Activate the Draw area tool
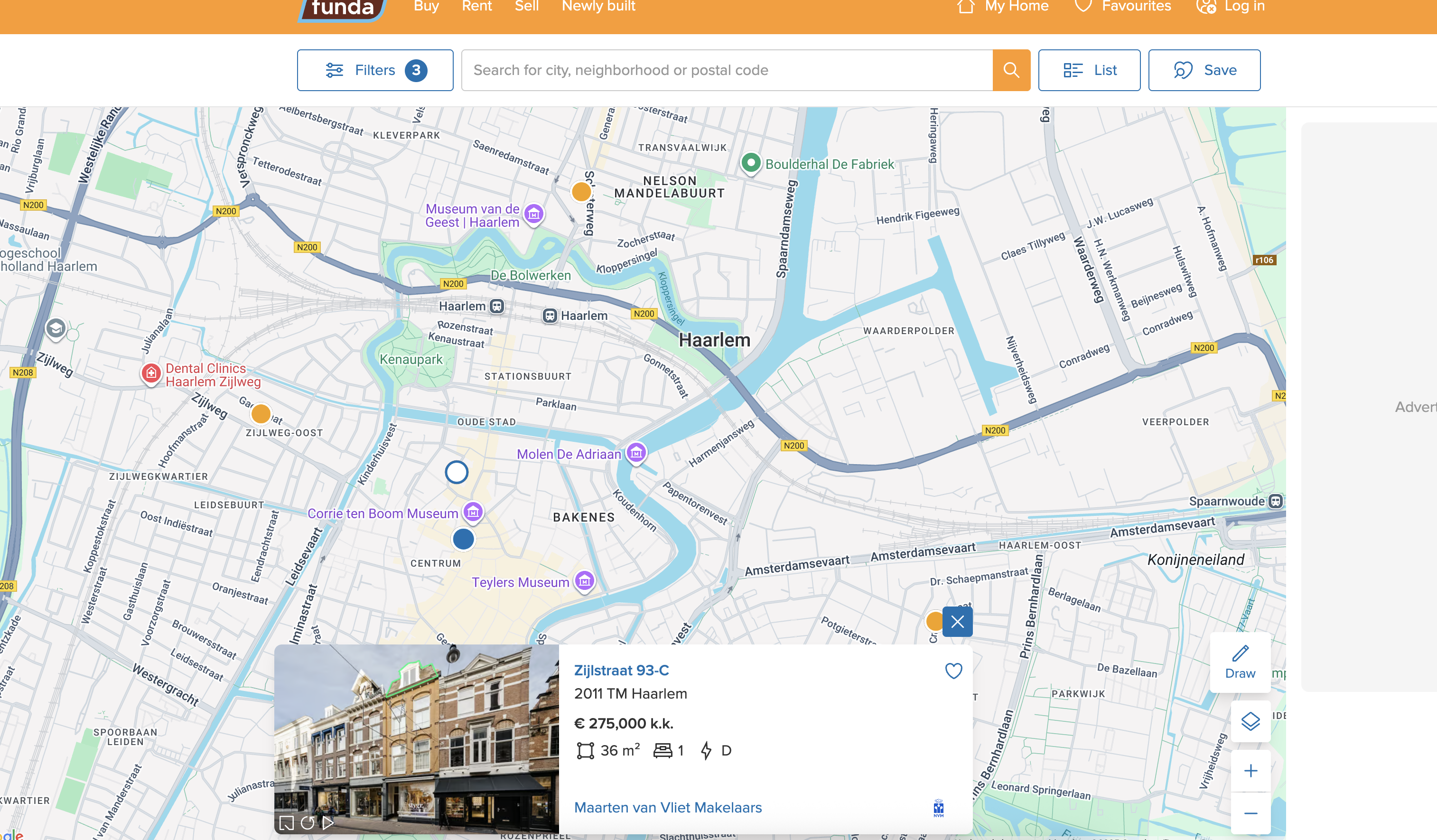1437x840 pixels. 1240,662
